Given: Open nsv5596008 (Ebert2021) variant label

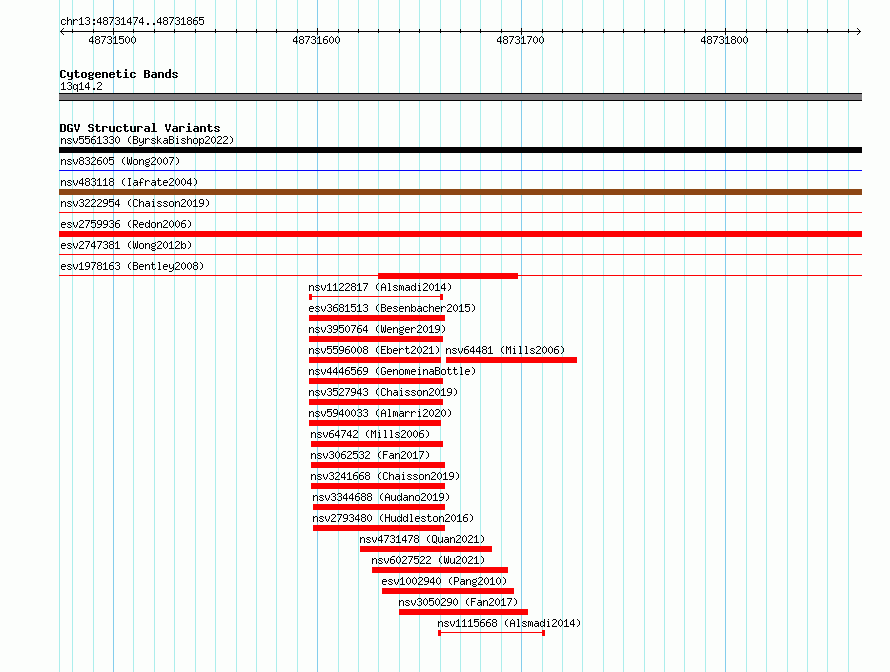Looking at the screenshot, I should coord(374,350).
